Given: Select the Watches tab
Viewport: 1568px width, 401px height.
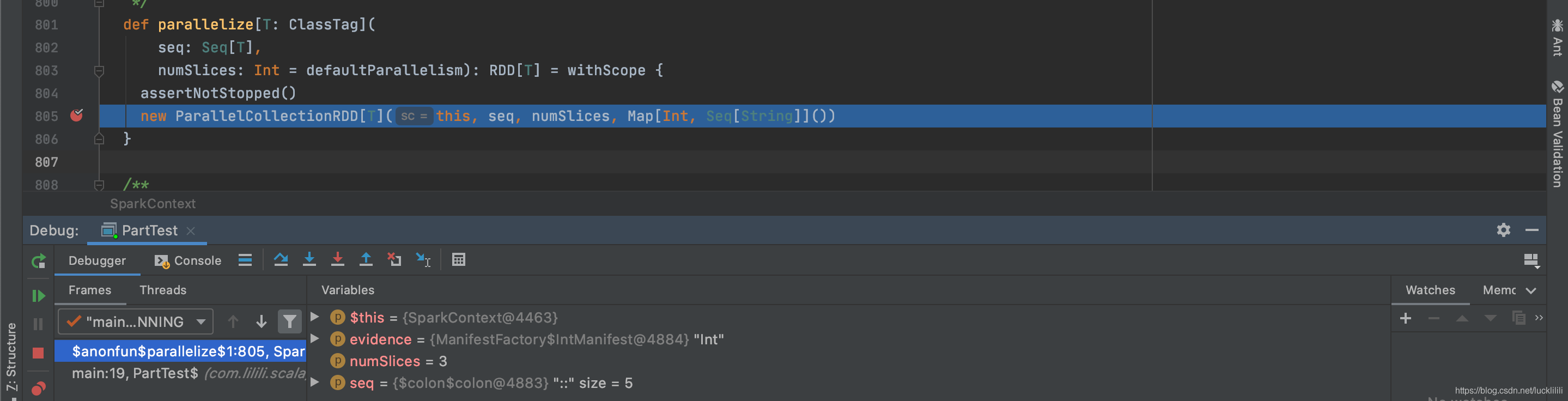Looking at the screenshot, I should click(x=1430, y=290).
